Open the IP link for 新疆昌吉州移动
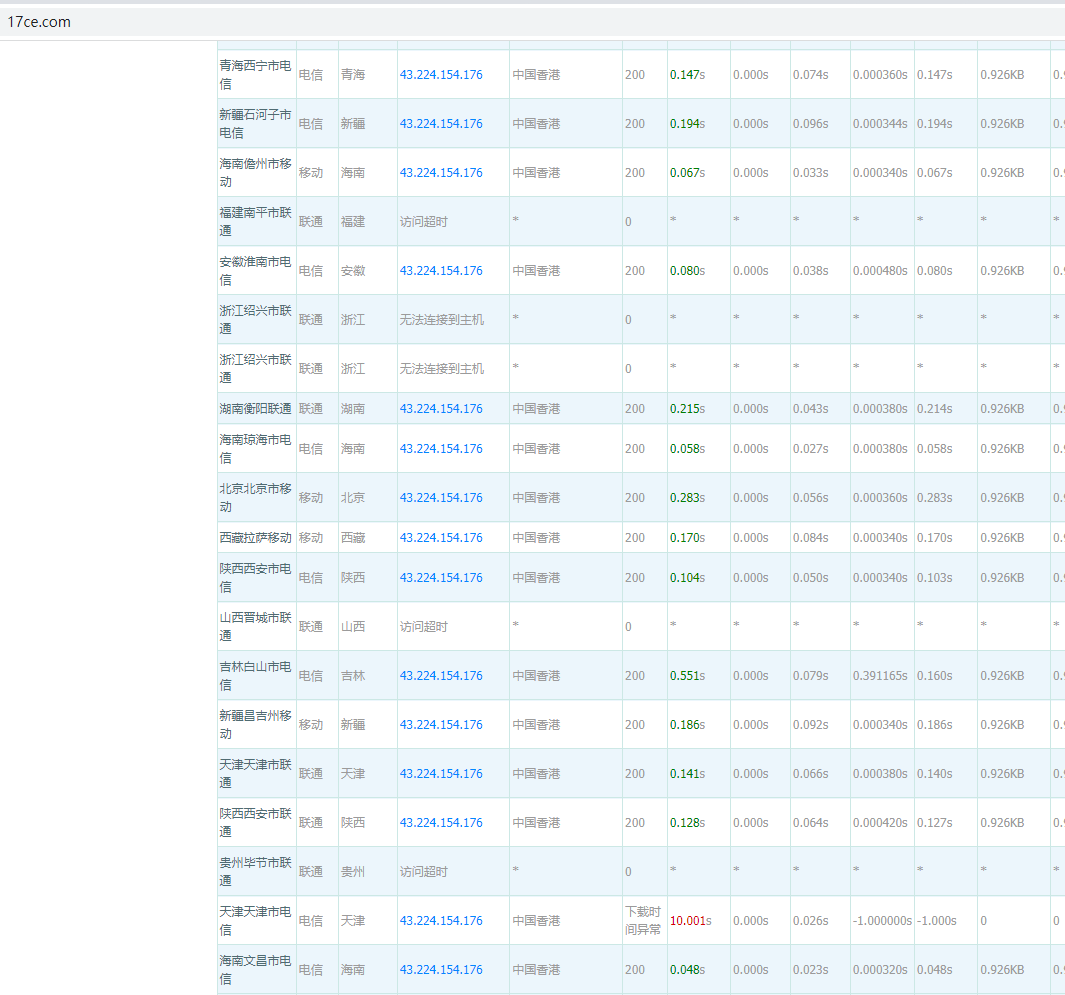The height and width of the screenshot is (995, 1065). [x=441, y=725]
